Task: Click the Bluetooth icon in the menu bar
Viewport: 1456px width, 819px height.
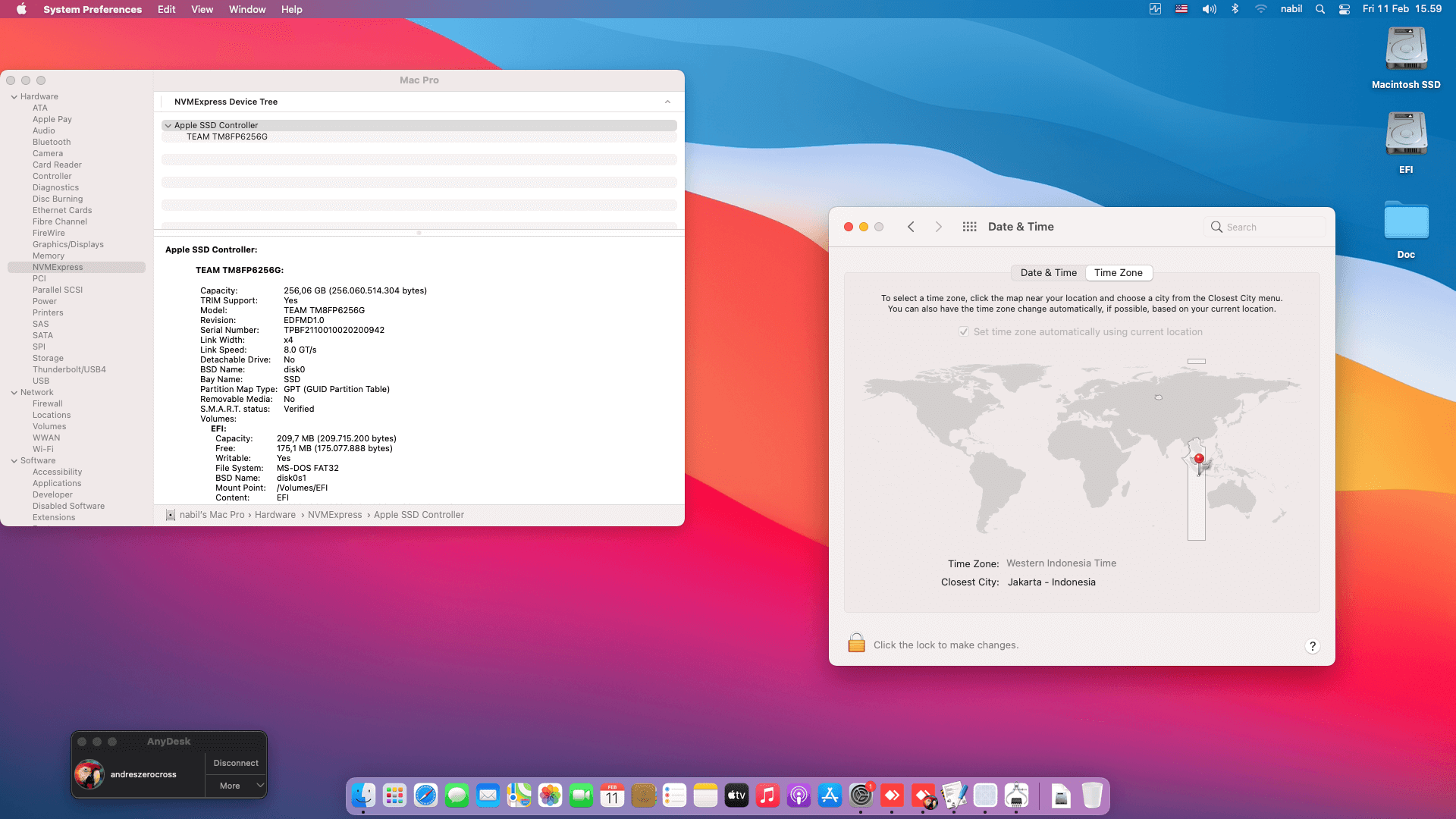Action: click(1235, 9)
